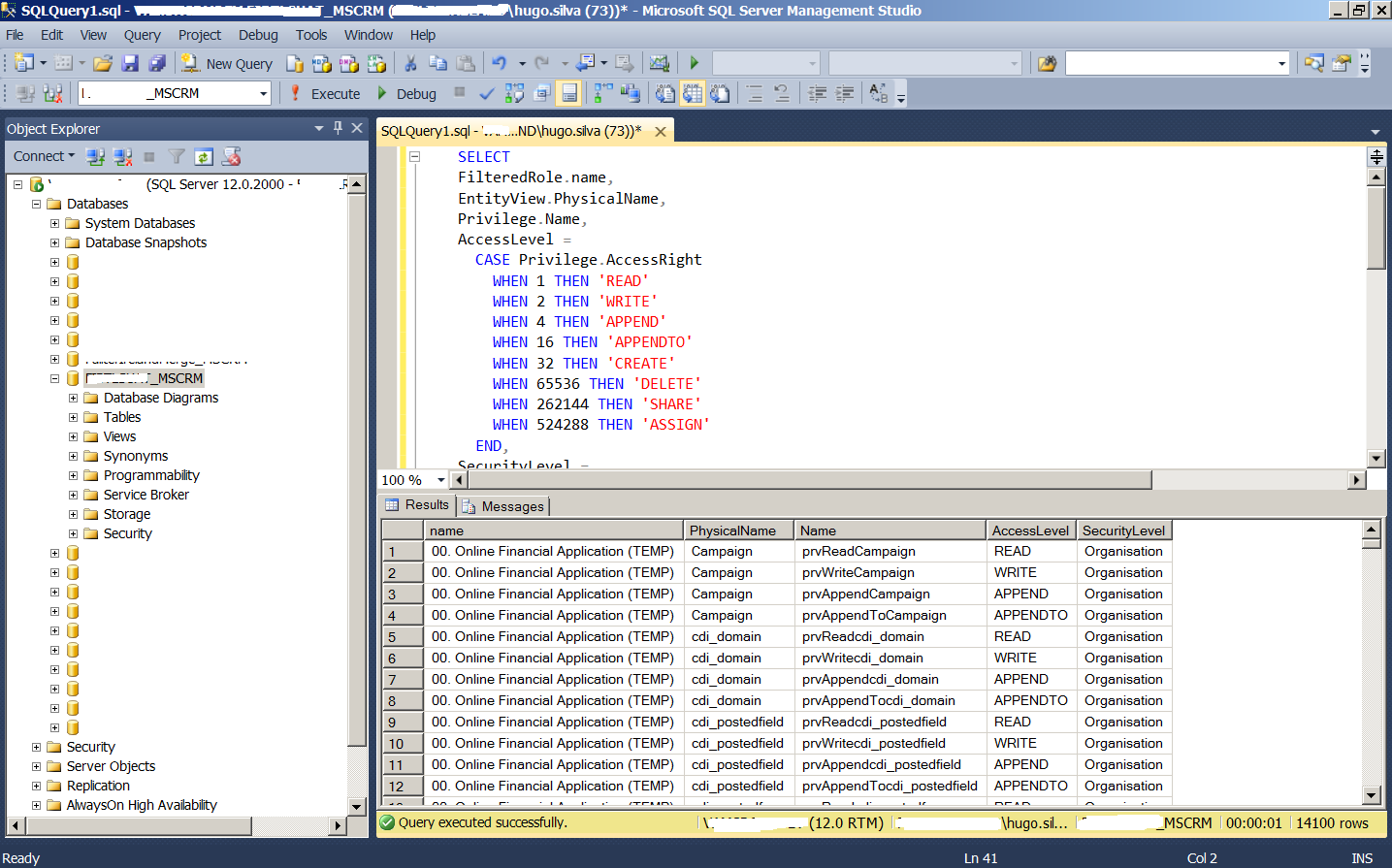1392x868 pixels.
Task: Switch to the Results tab
Action: tap(417, 505)
